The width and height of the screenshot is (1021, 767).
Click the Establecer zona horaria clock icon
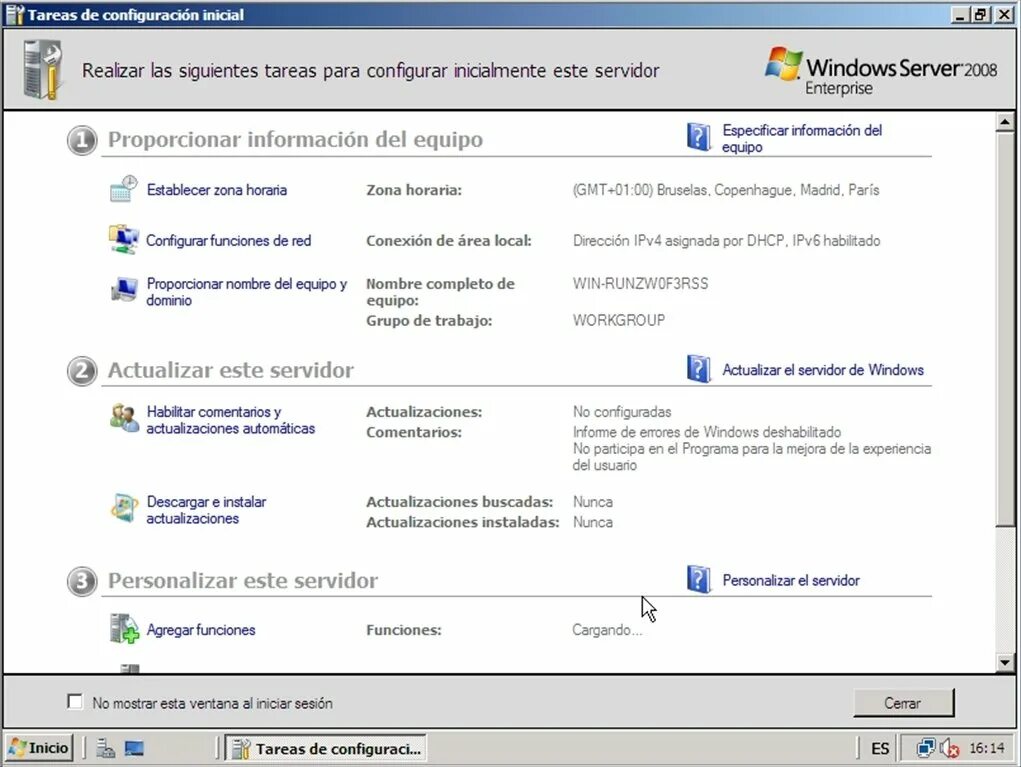(123, 189)
